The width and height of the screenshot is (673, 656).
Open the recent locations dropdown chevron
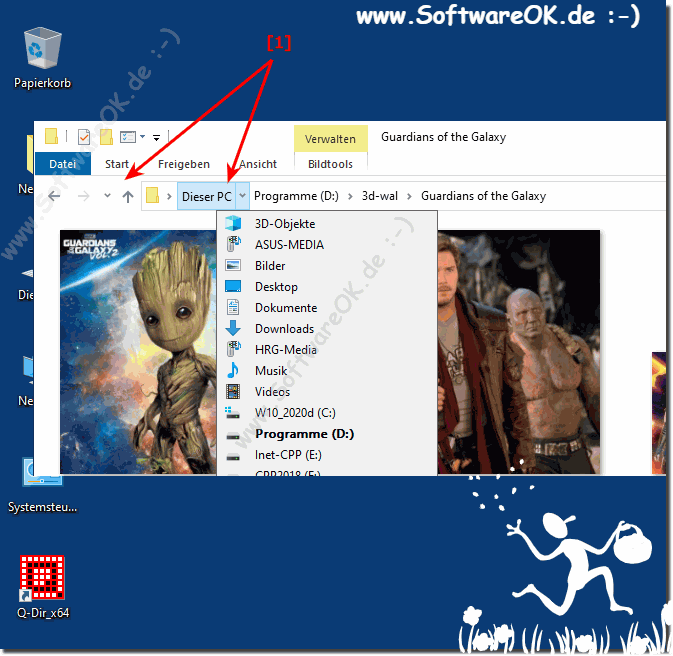(107, 196)
